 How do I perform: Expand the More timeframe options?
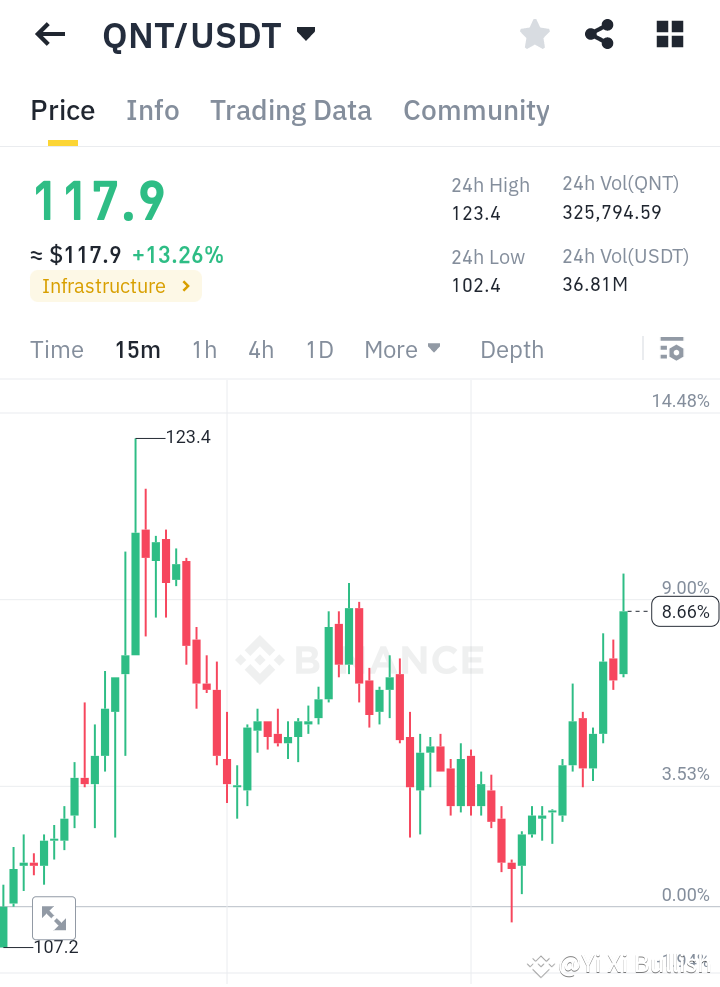(x=402, y=350)
